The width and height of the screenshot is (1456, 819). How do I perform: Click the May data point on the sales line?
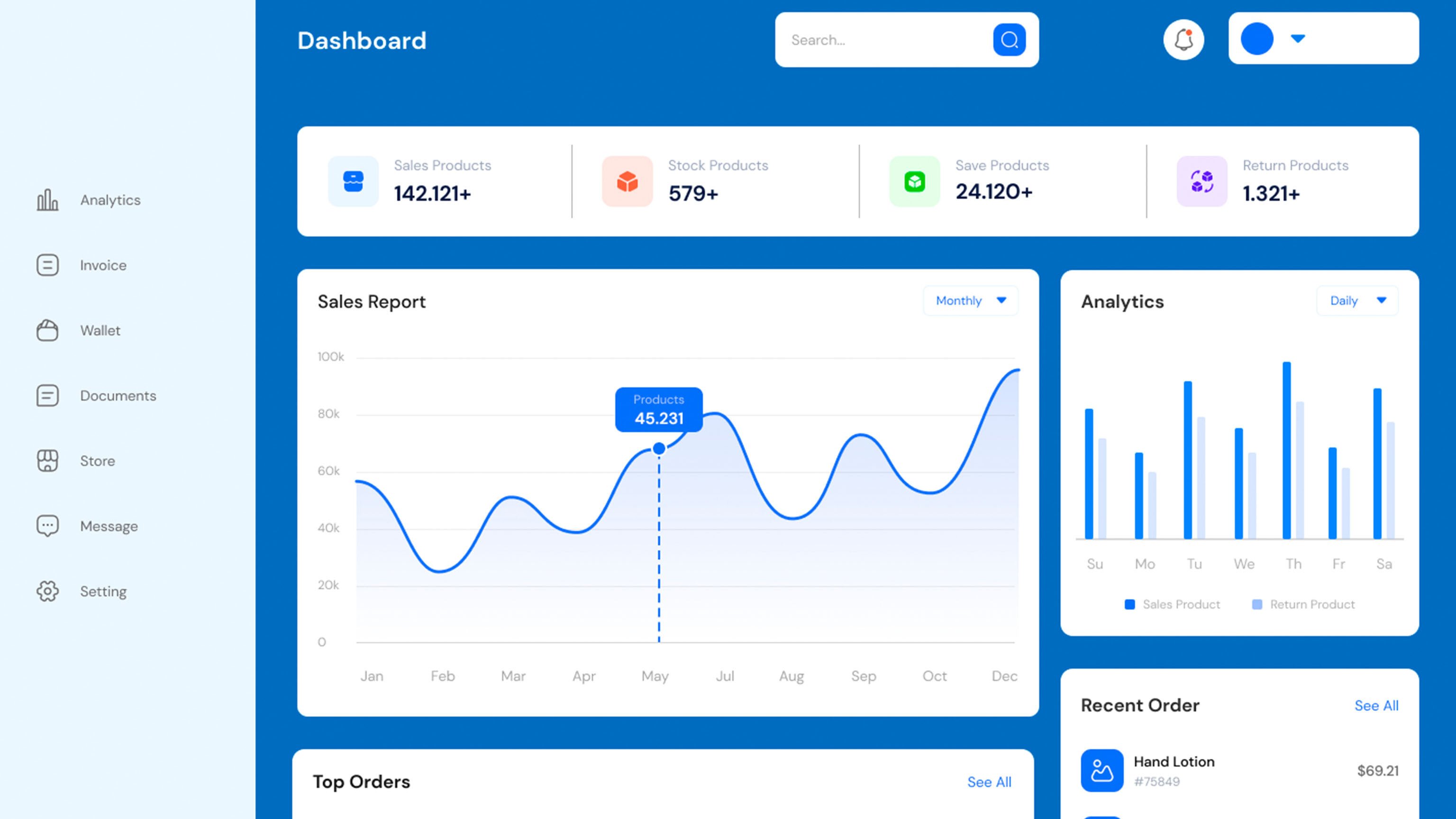pos(659,449)
